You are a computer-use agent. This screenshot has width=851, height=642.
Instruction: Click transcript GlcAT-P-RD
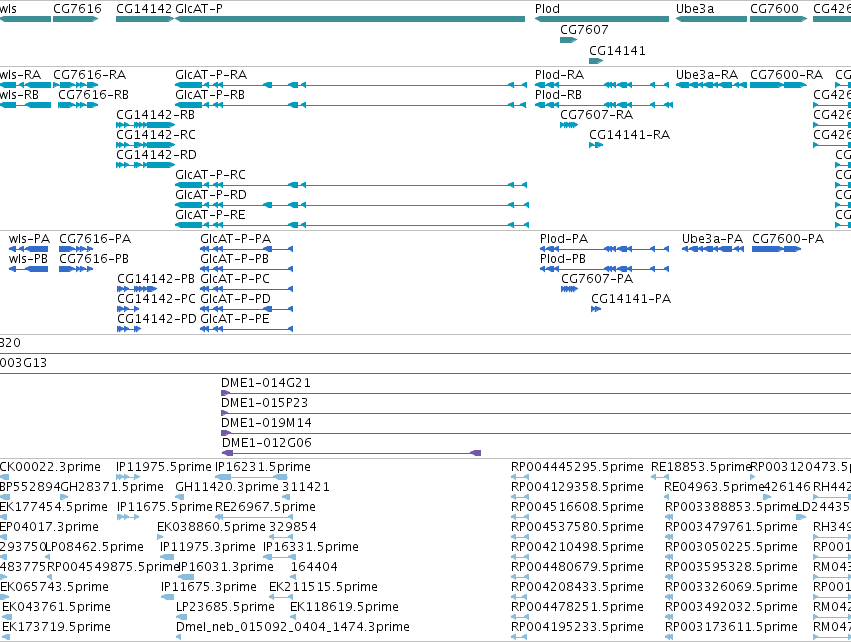[352, 205]
